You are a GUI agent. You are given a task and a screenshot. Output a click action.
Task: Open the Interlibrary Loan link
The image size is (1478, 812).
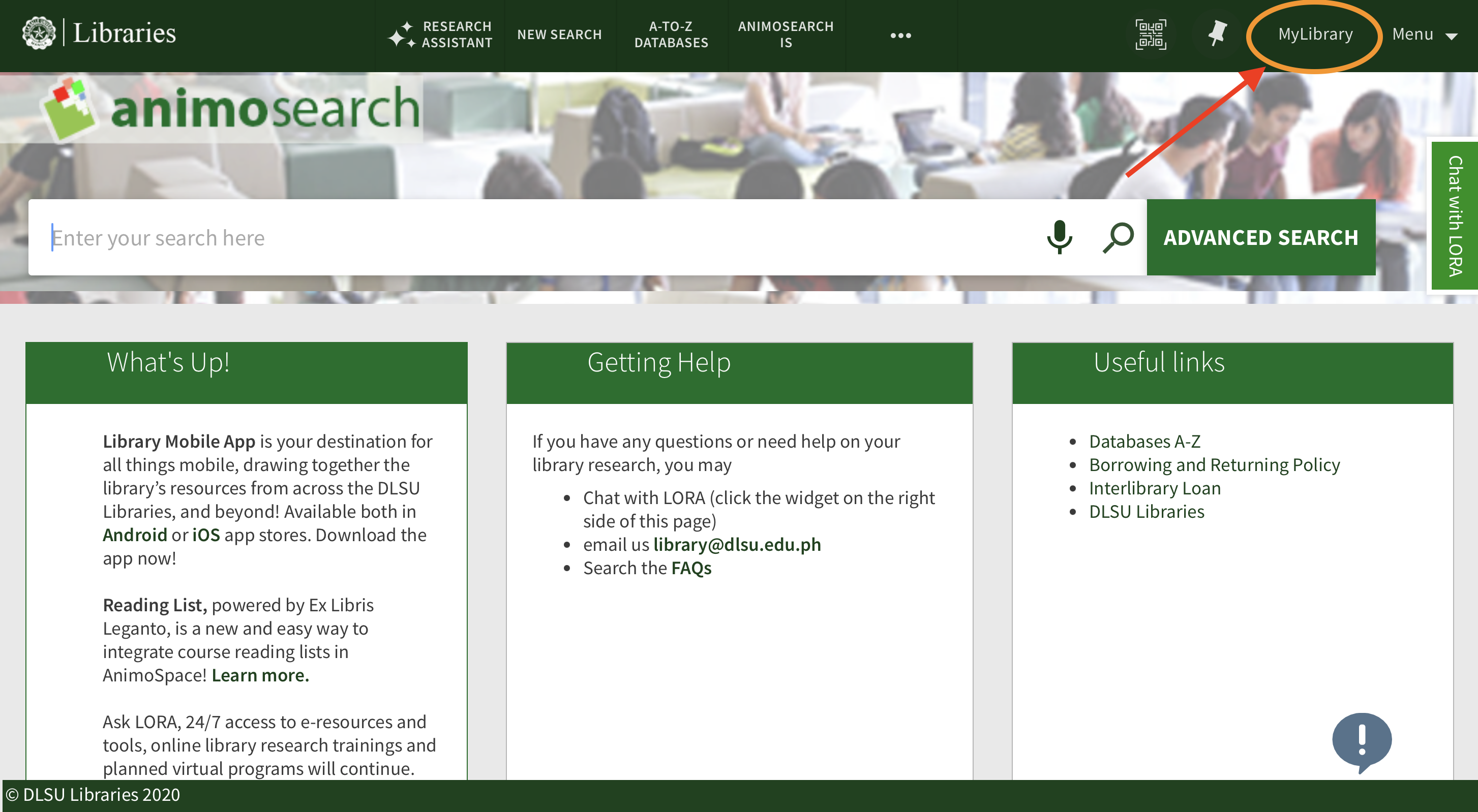(x=1155, y=488)
